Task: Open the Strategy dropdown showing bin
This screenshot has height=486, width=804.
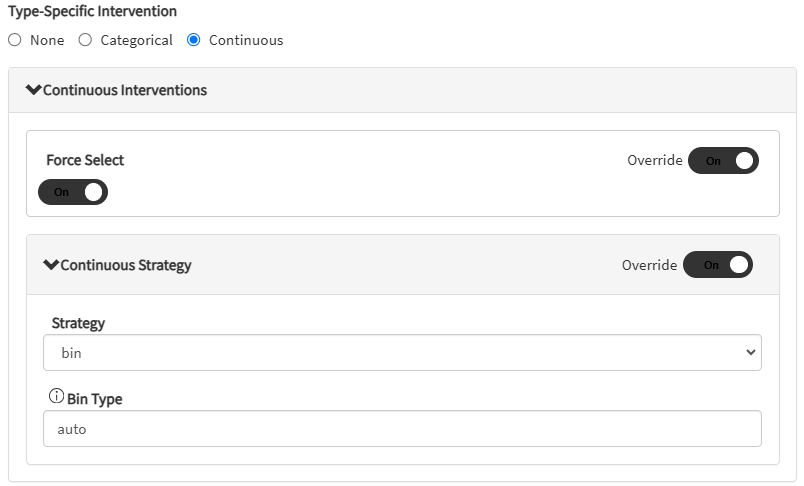Action: pyautogui.click(x=400, y=353)
